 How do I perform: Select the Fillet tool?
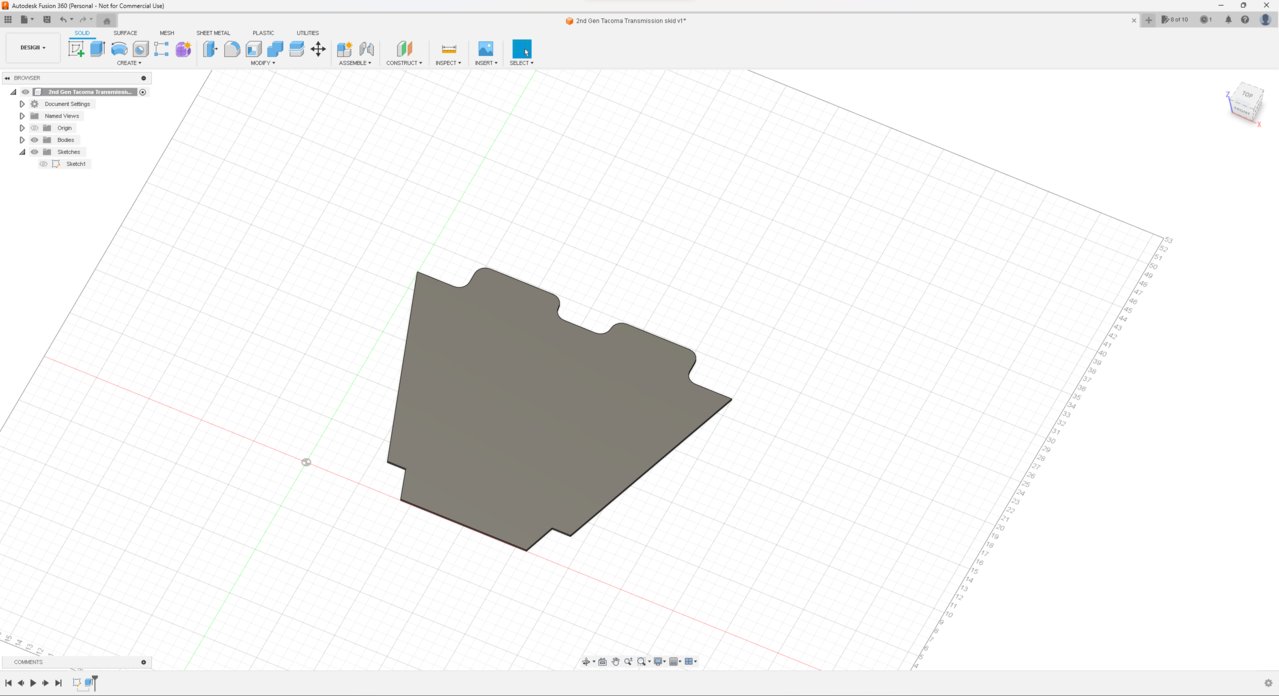coord(231,49)
